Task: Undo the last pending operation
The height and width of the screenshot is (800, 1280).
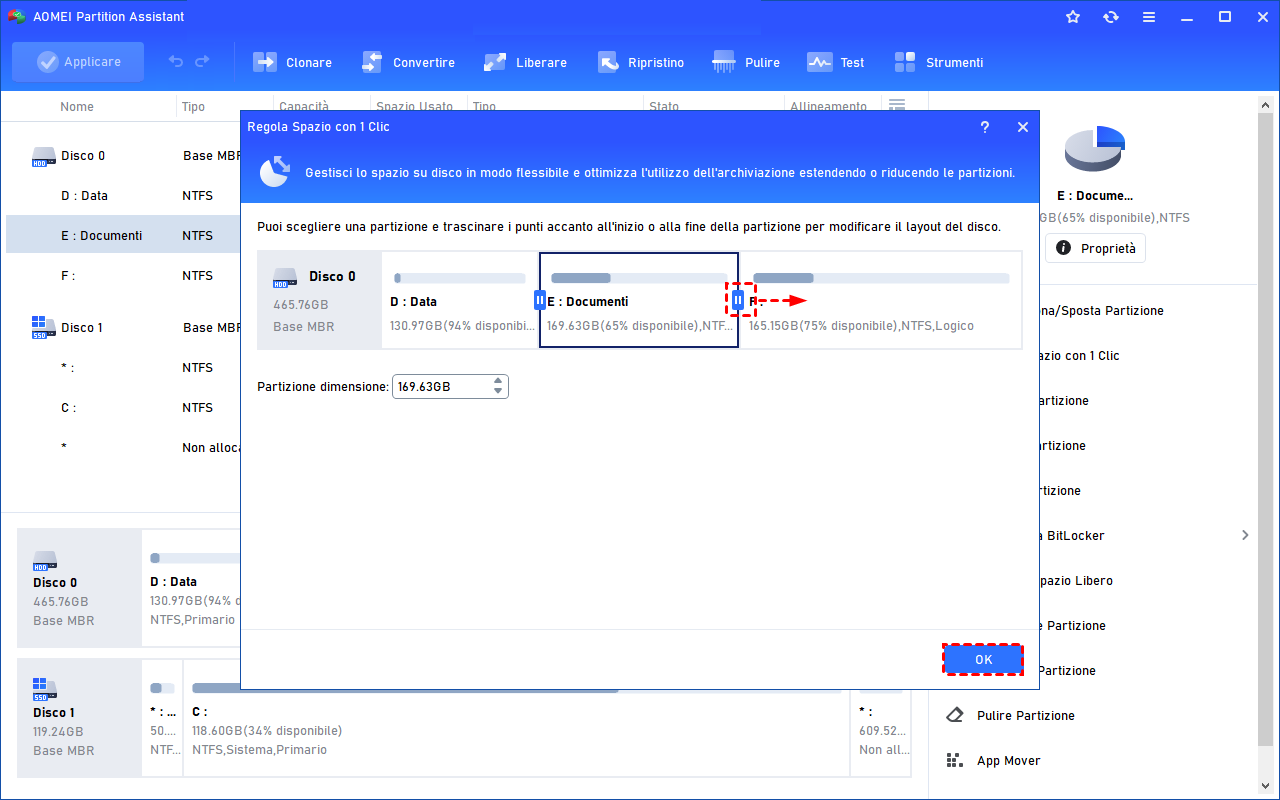Action: 176,62
